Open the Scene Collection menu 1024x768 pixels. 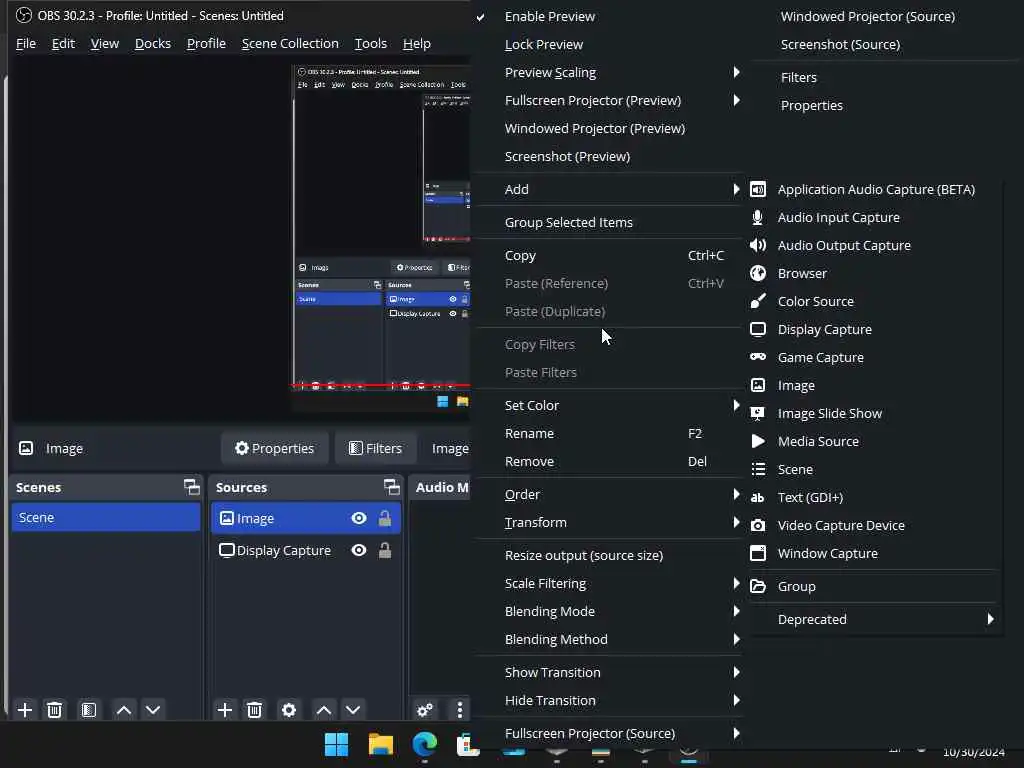click(290, 44)
